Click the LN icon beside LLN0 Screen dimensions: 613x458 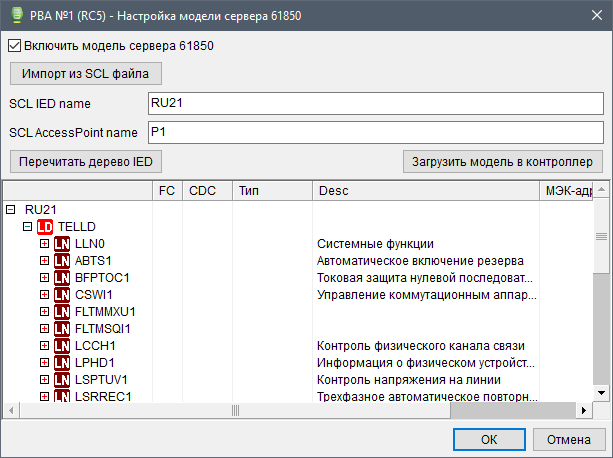pyautogui.click(x=62, y=243)
